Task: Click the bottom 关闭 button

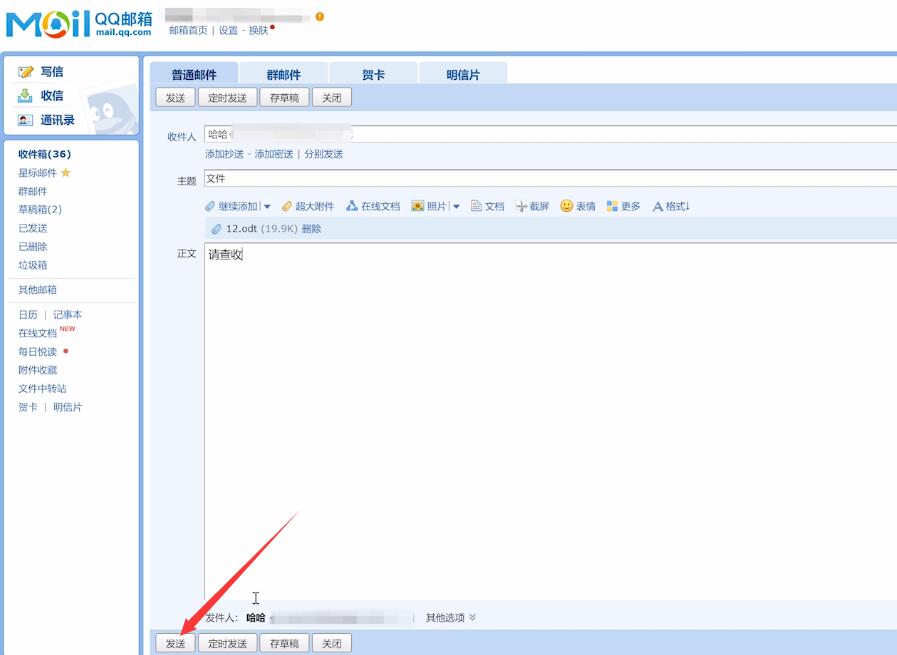Action: [x=332, y=643]
